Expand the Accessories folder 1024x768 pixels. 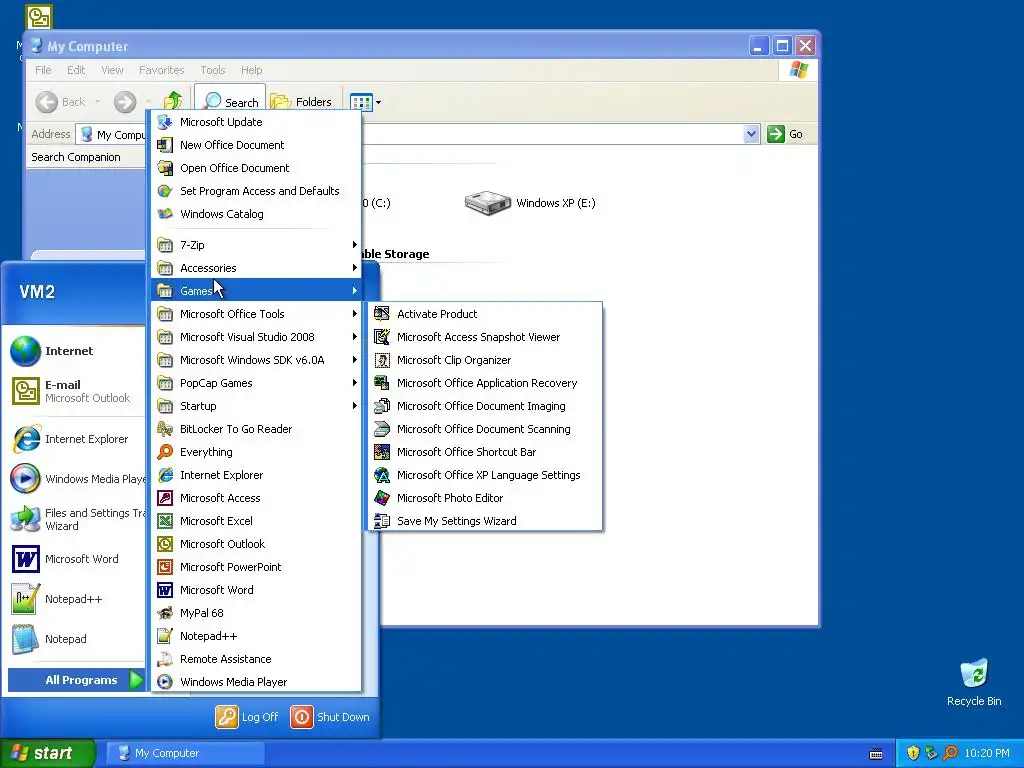click(x=256, y=268)
